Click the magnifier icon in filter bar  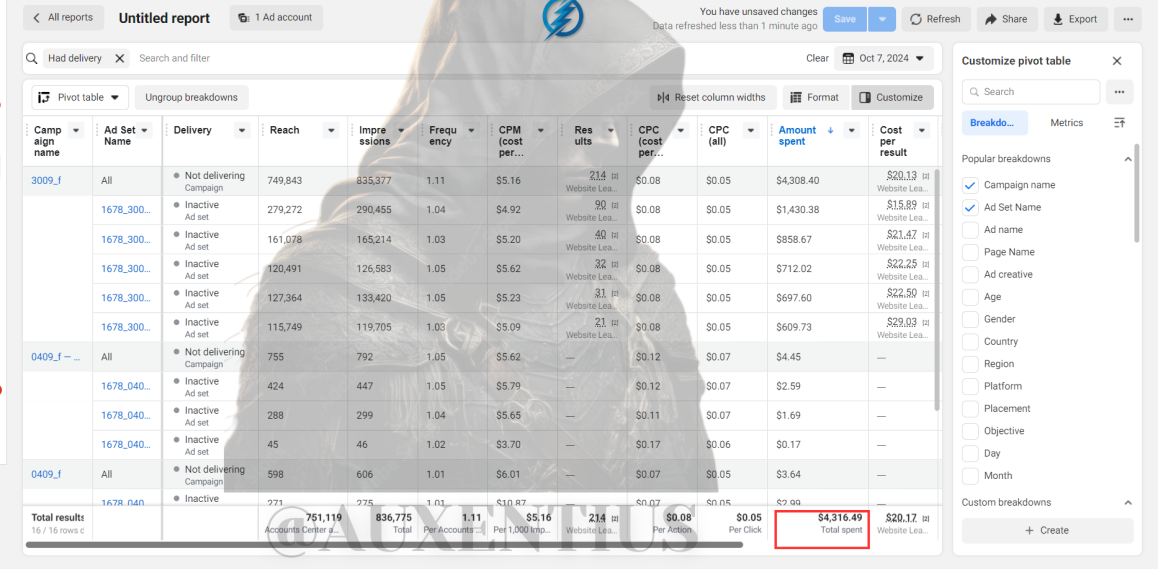point(32,58)
